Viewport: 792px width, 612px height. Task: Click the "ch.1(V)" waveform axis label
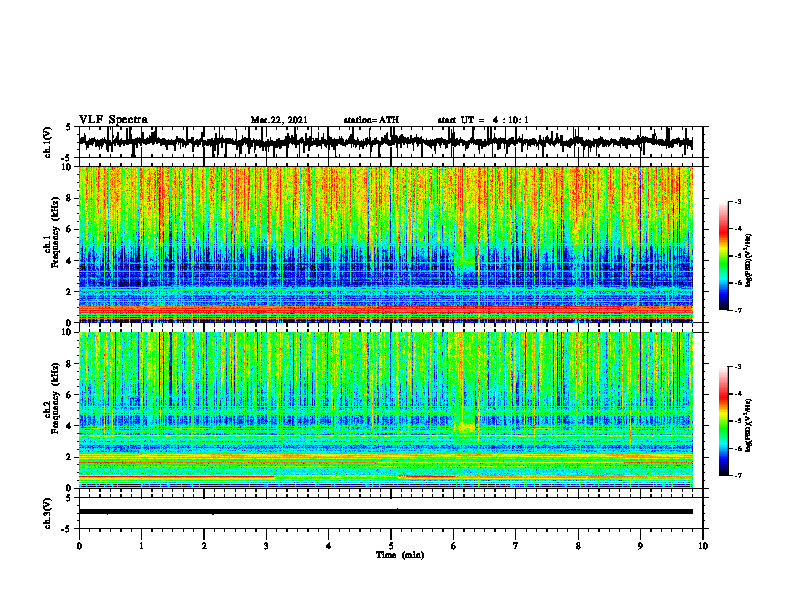pos(47,142)
